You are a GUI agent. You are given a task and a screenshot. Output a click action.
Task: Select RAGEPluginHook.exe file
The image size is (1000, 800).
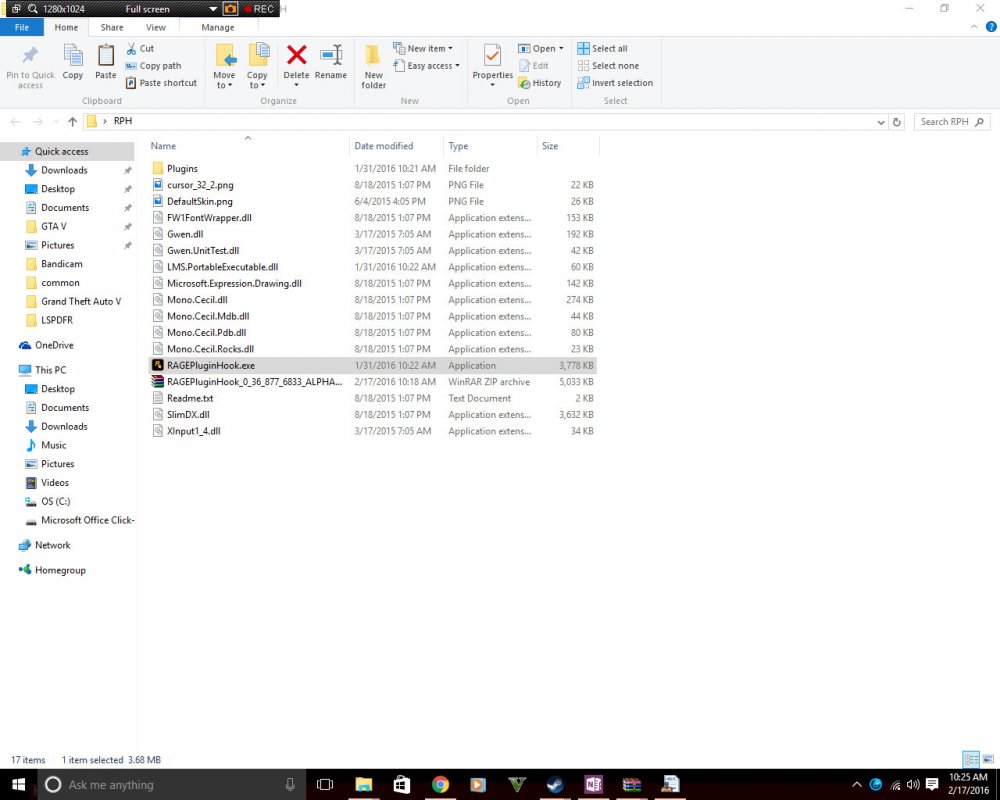[372, 366]
